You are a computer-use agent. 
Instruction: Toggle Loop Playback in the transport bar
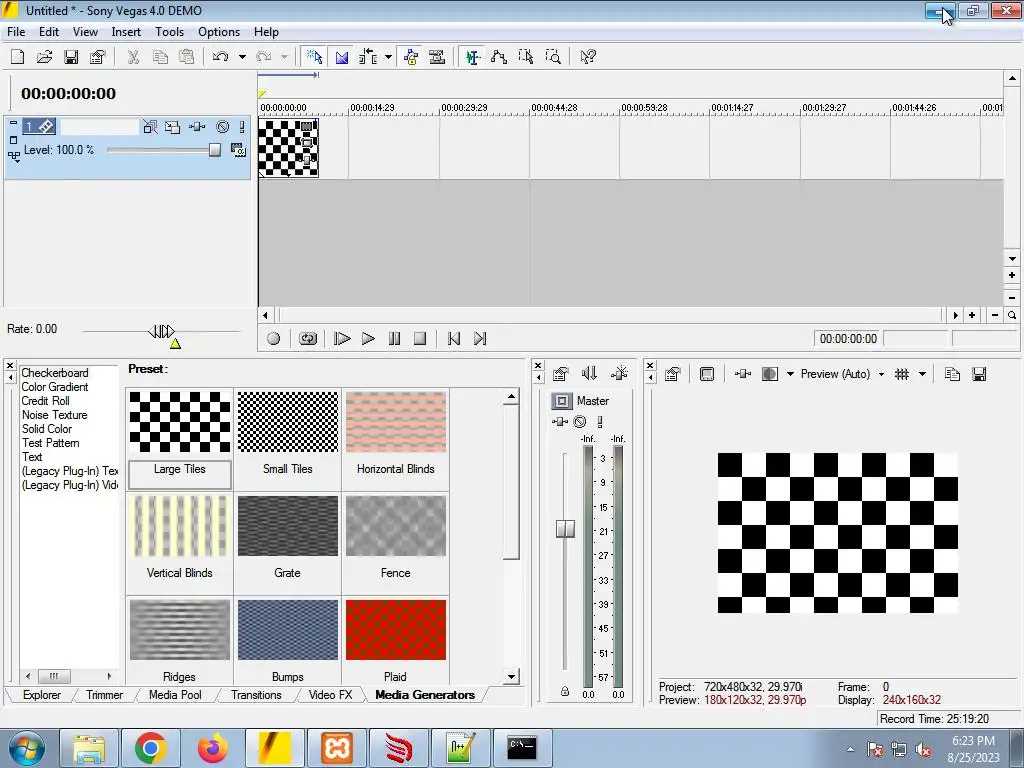[x=308, y=339]
